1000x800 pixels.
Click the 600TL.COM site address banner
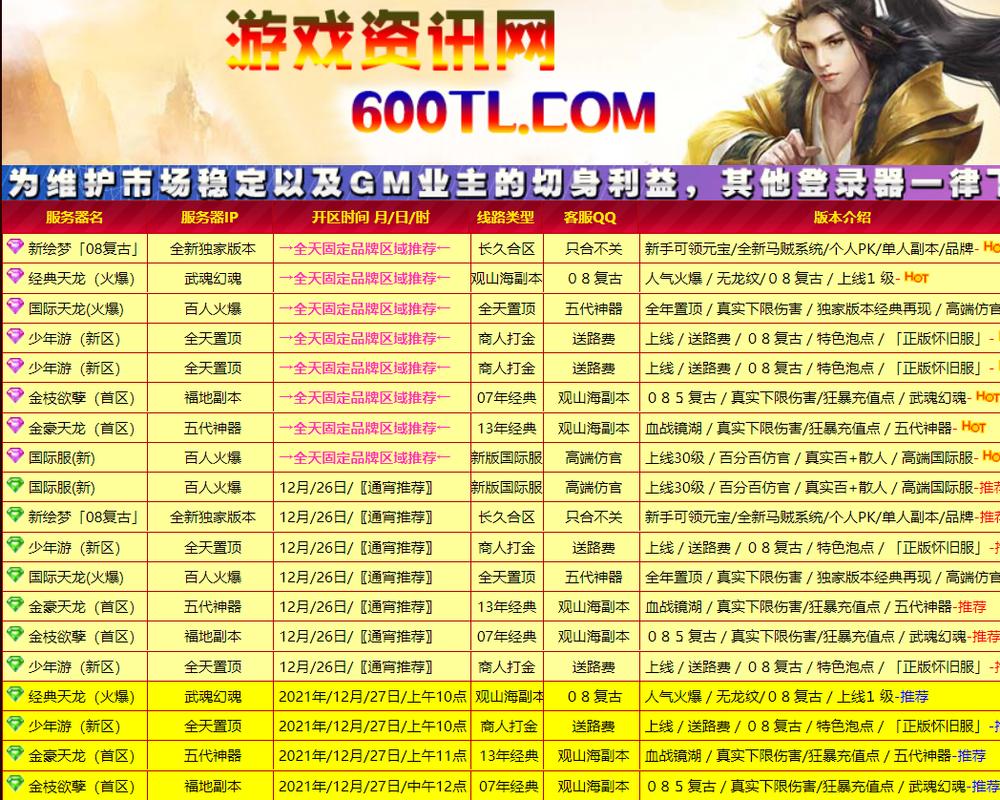point(503,112)
